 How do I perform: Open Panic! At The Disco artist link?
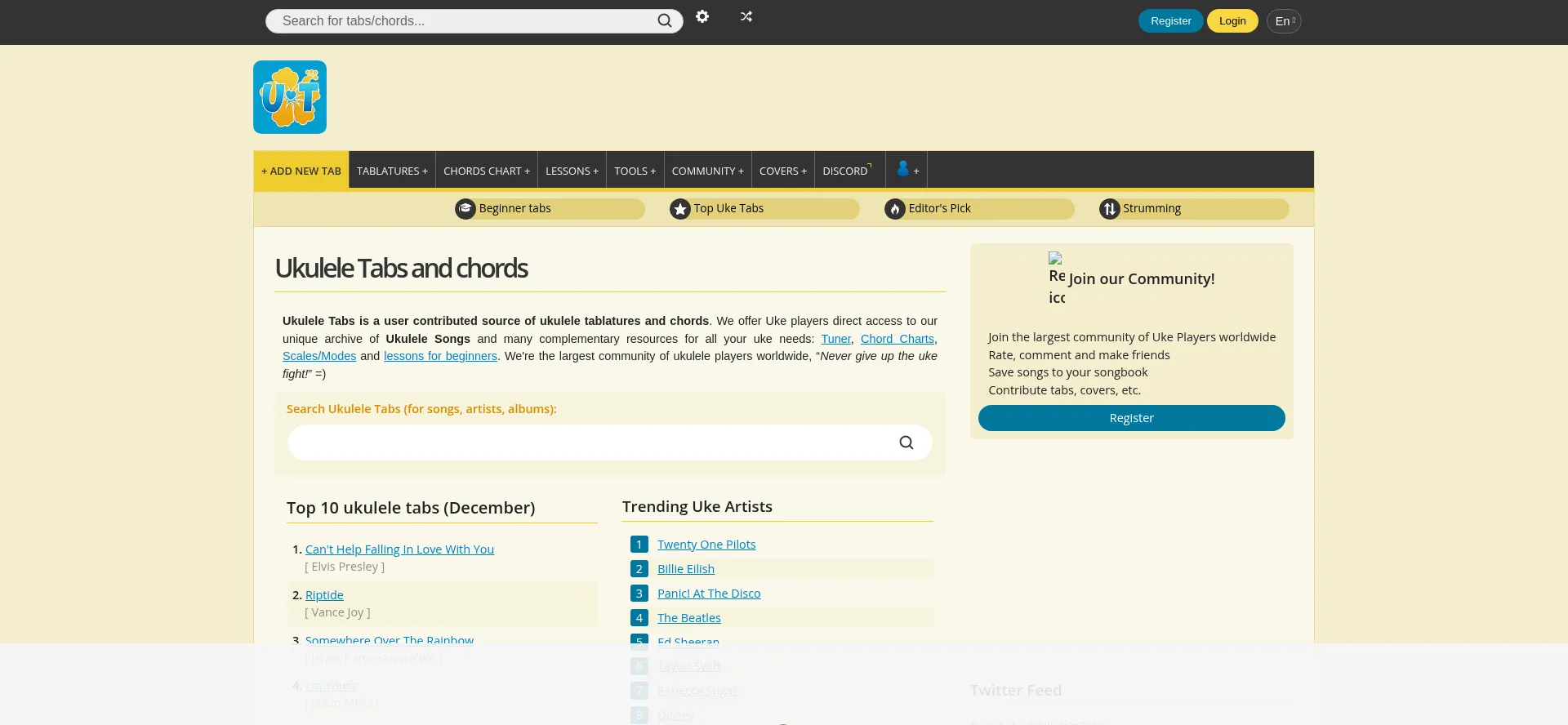(x=709, y=594)
